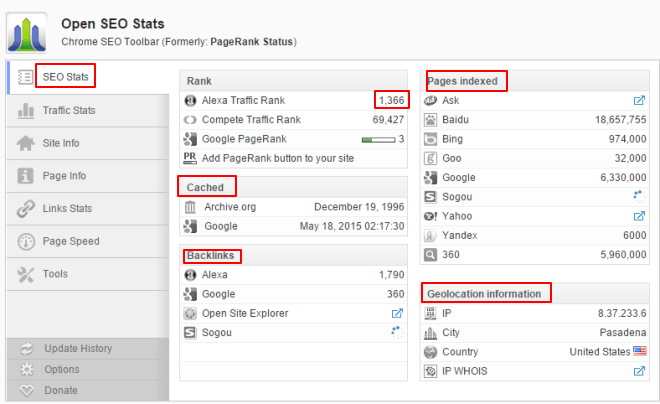
Task: Click the Options gear icon
Action: point(27,369)
